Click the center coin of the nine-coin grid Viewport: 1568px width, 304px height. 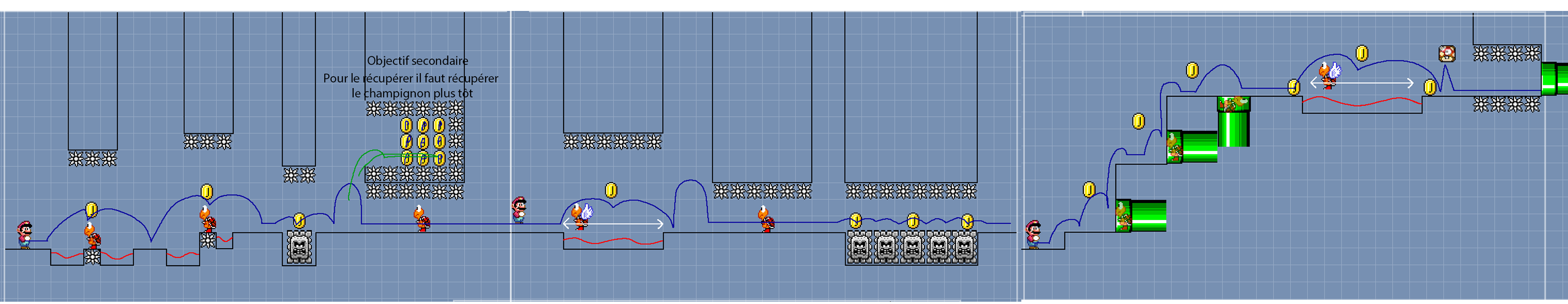pyautogui.click(x=423, y=142)
